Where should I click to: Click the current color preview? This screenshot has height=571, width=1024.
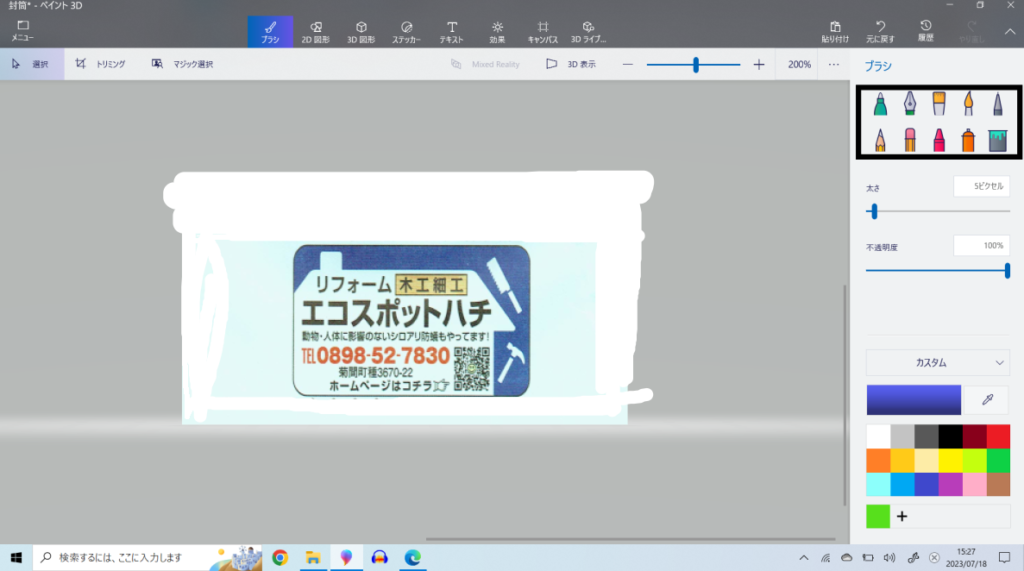[x=914, y=399]
